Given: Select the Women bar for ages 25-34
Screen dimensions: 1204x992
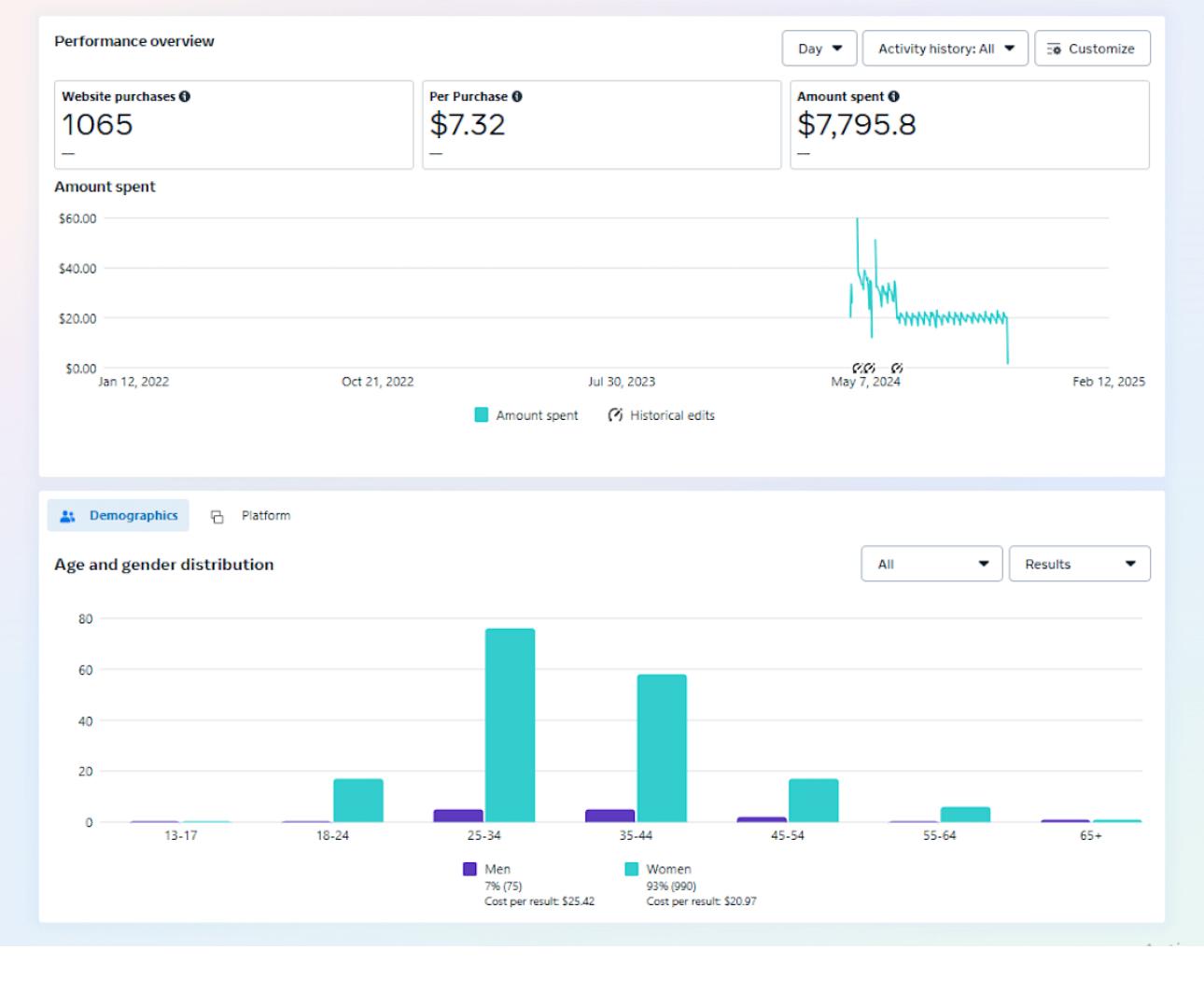Looking at the screenshot, I should 510,725.
